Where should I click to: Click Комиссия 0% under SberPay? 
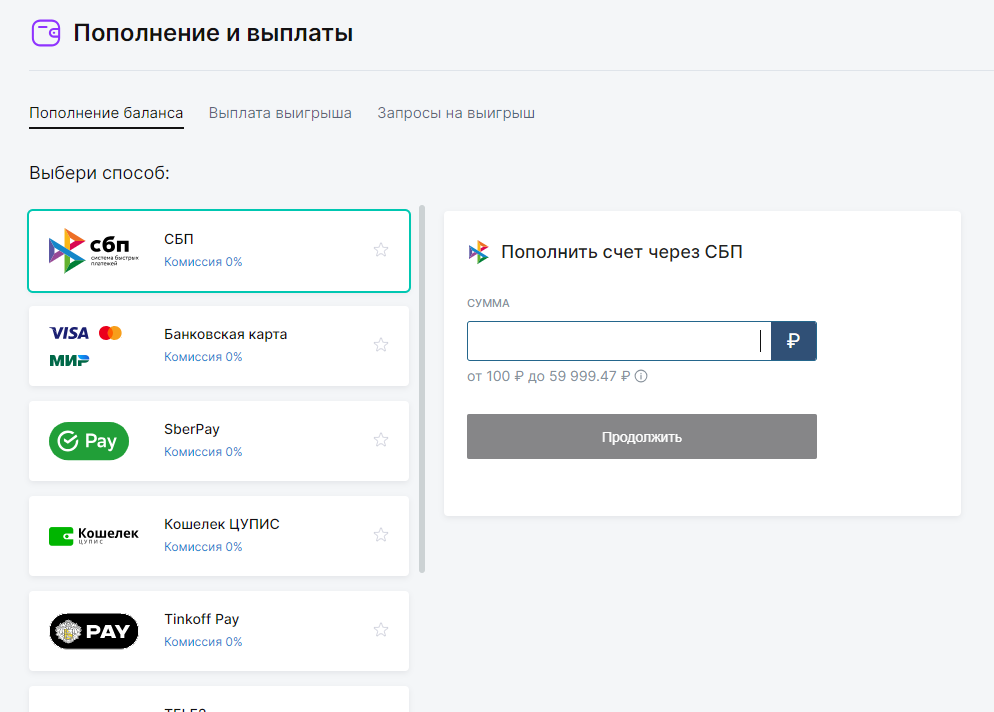pyautogui.click(x=203, y=452)
